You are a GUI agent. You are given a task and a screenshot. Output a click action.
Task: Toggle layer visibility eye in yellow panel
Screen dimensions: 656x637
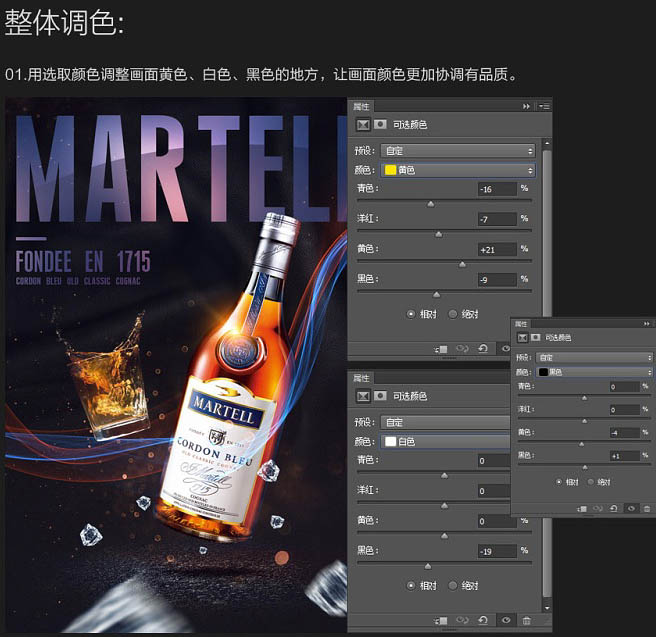506,348
